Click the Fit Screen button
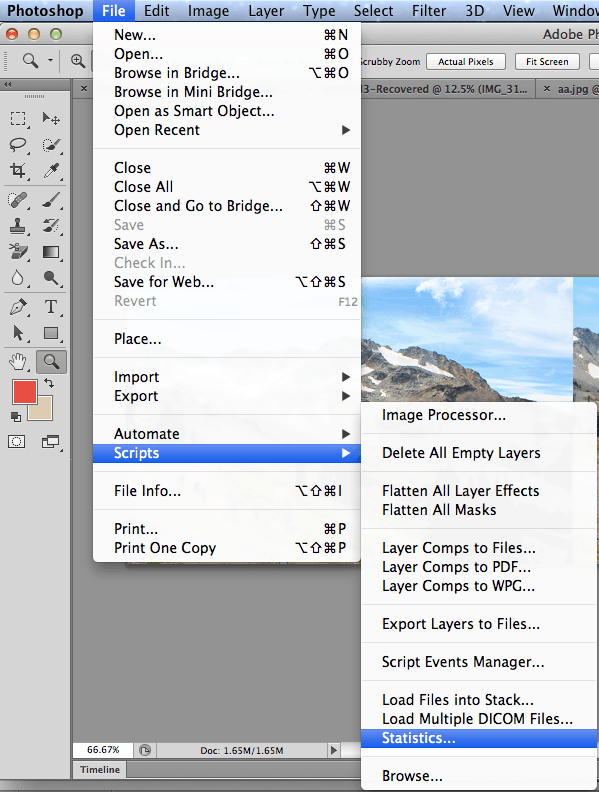Image resolution: width=599 pixels, height=792 pixels. (547, 62)
